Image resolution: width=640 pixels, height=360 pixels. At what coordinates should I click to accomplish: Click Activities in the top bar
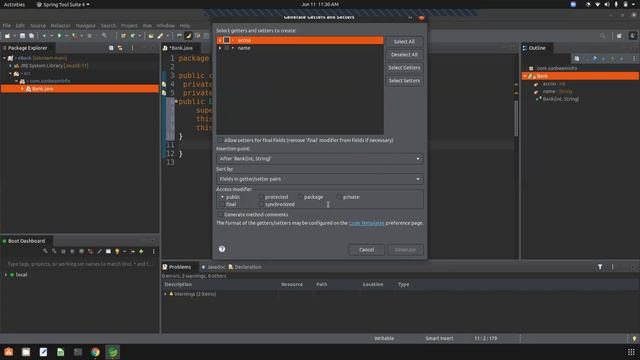click(14, 4)
